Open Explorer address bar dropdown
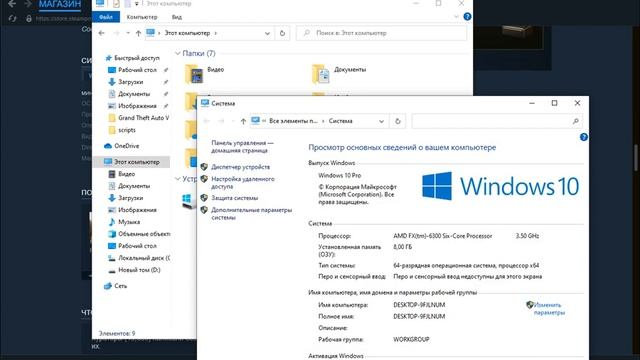 (267, 33)
